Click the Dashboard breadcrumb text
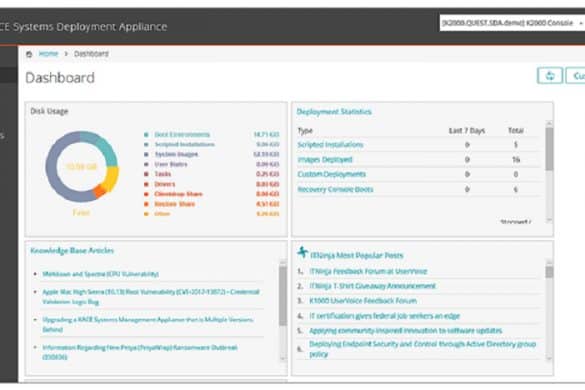The image size is (585, 390). pyautogui.click(x=91, y=54)
